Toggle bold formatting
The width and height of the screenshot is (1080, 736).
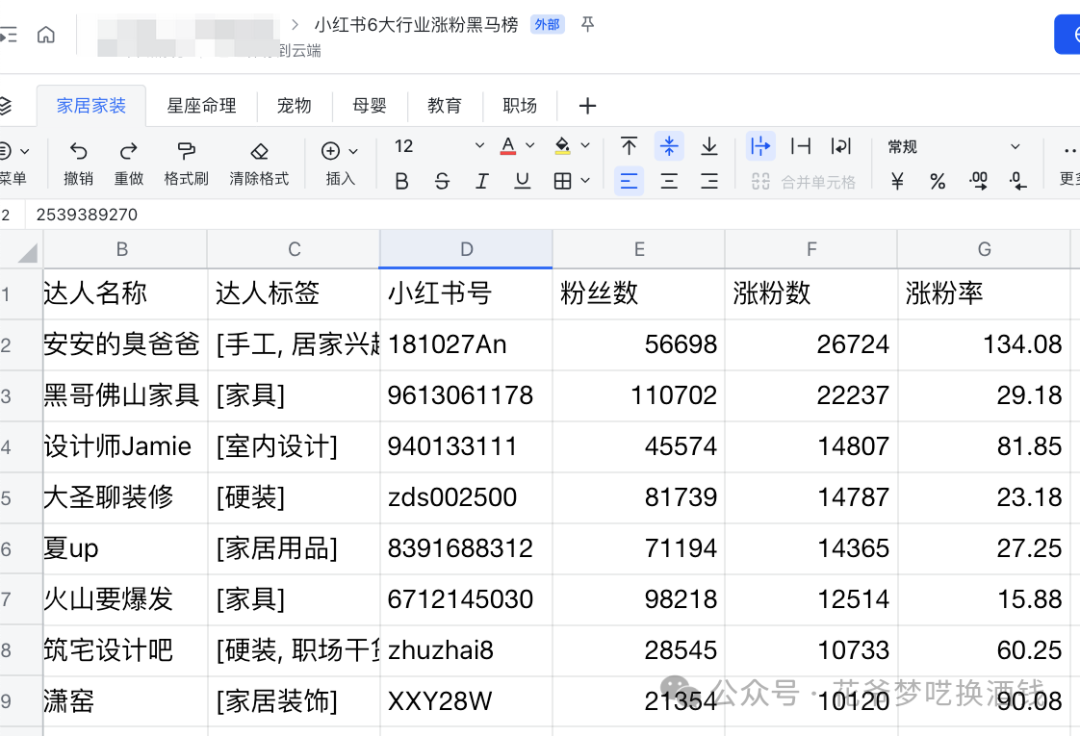[x=402, y=182]
